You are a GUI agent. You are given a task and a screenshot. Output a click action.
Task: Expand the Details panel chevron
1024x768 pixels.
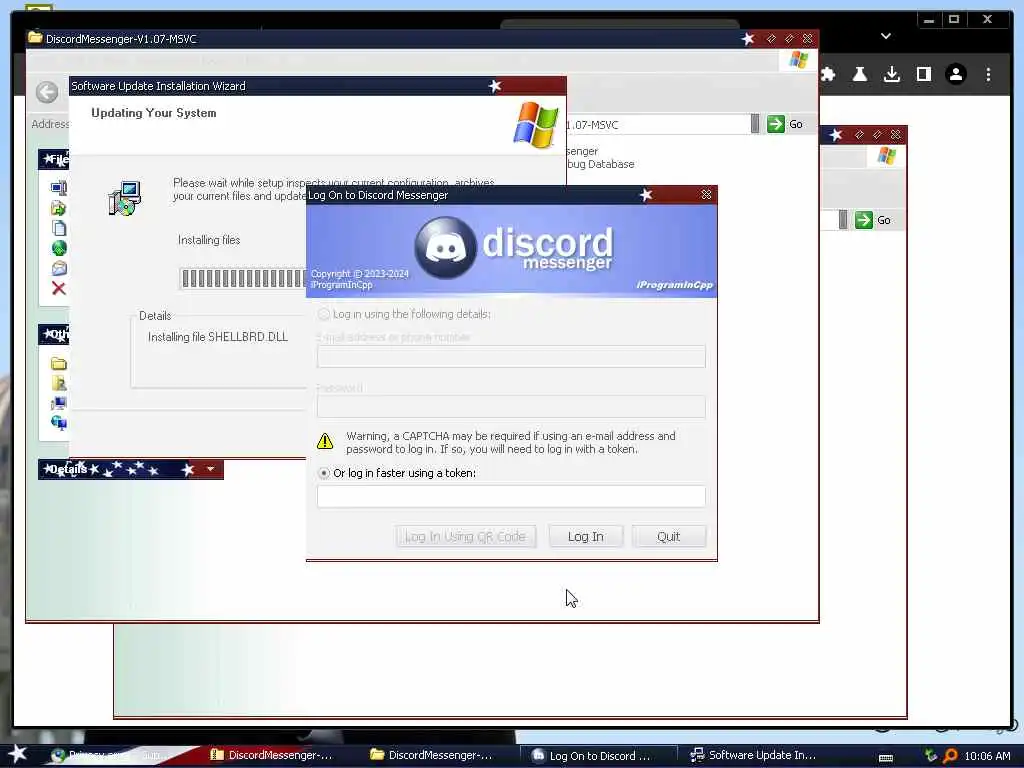point(210,469)
